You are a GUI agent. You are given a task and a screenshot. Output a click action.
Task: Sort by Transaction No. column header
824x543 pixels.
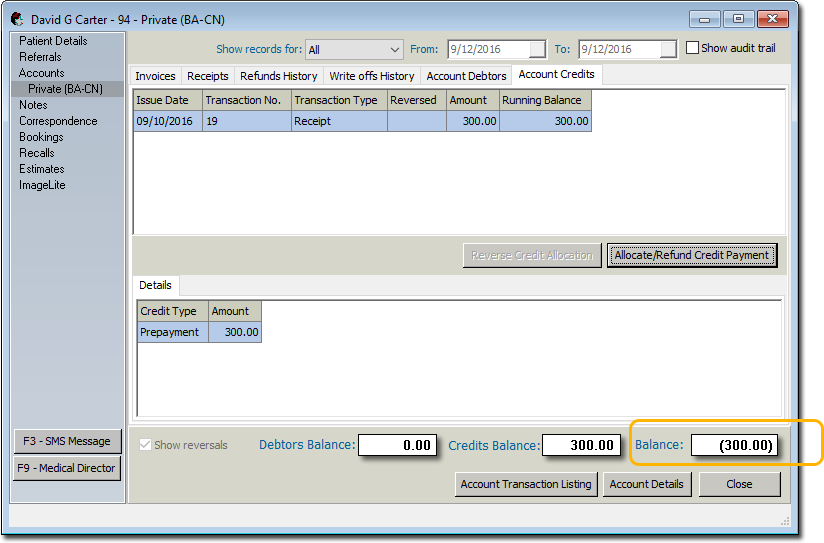point(246,100)
